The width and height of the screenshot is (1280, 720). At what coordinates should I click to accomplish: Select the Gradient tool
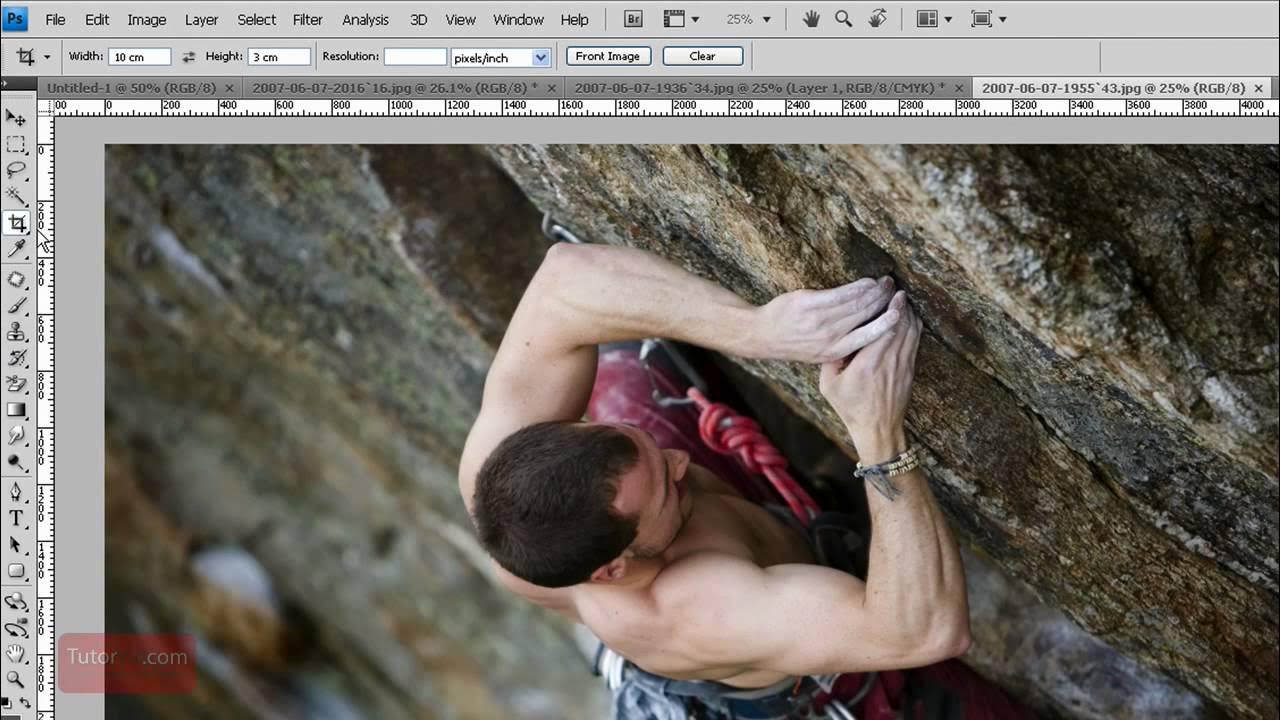16,410
